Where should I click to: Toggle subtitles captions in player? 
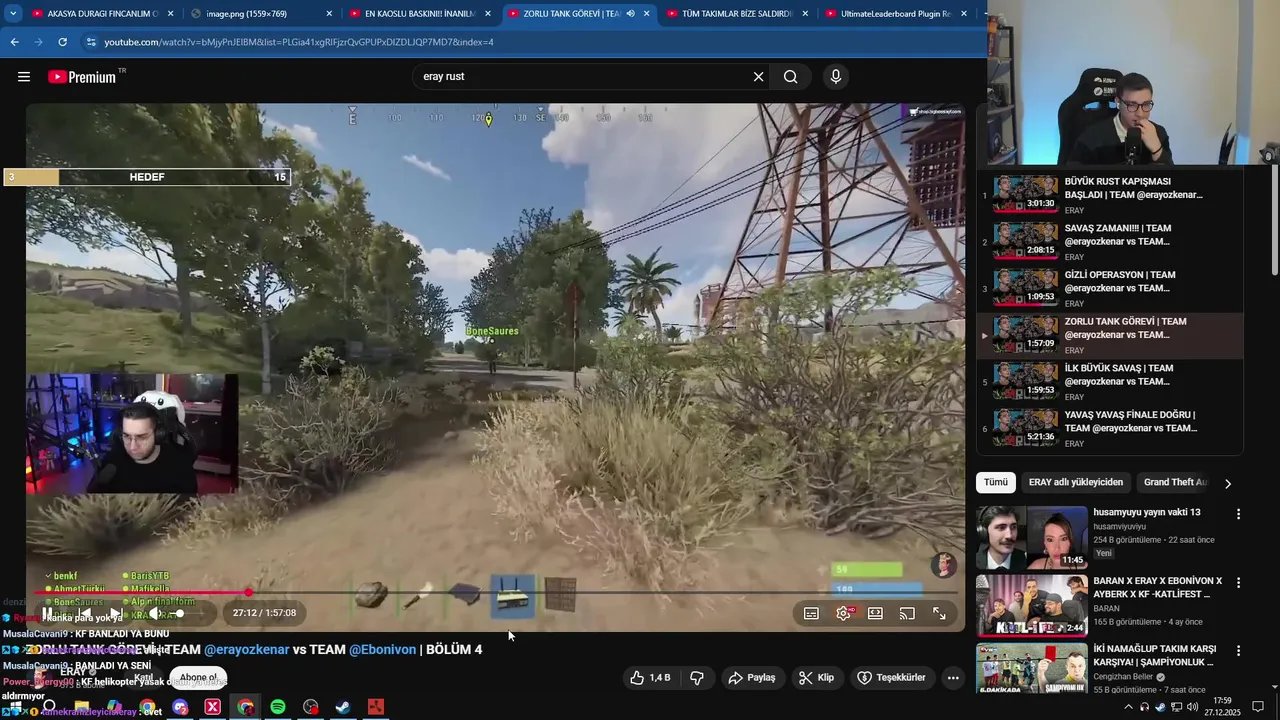tap(811, 613)
